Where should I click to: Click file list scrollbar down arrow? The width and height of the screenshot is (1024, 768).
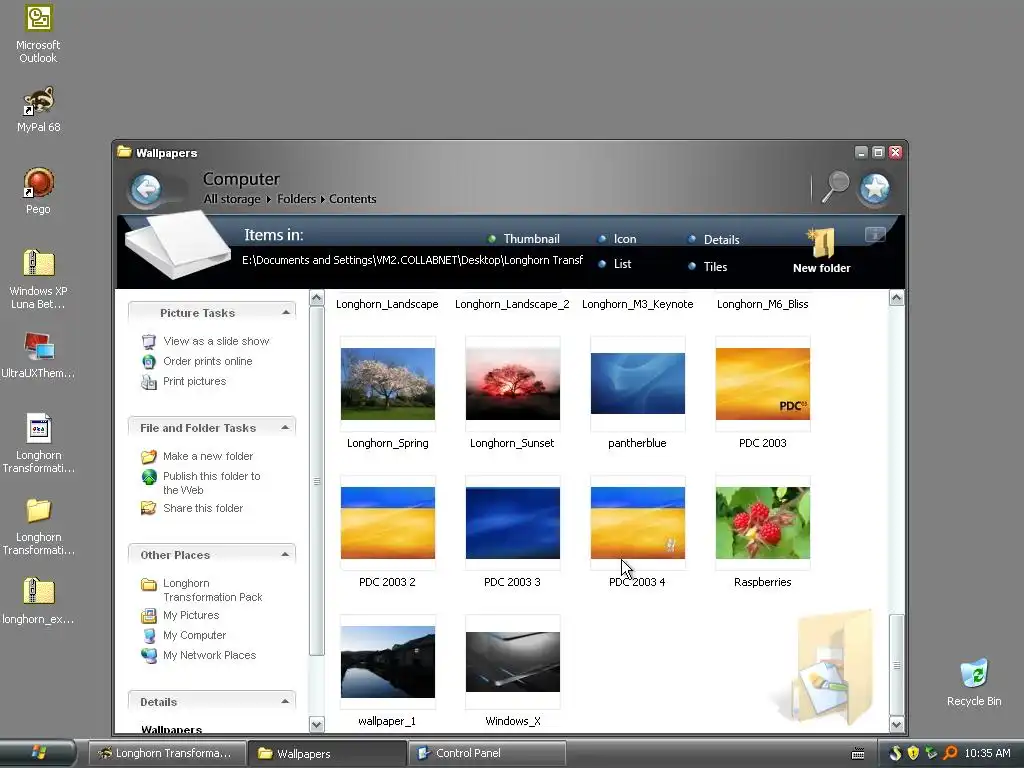(897, 724)
